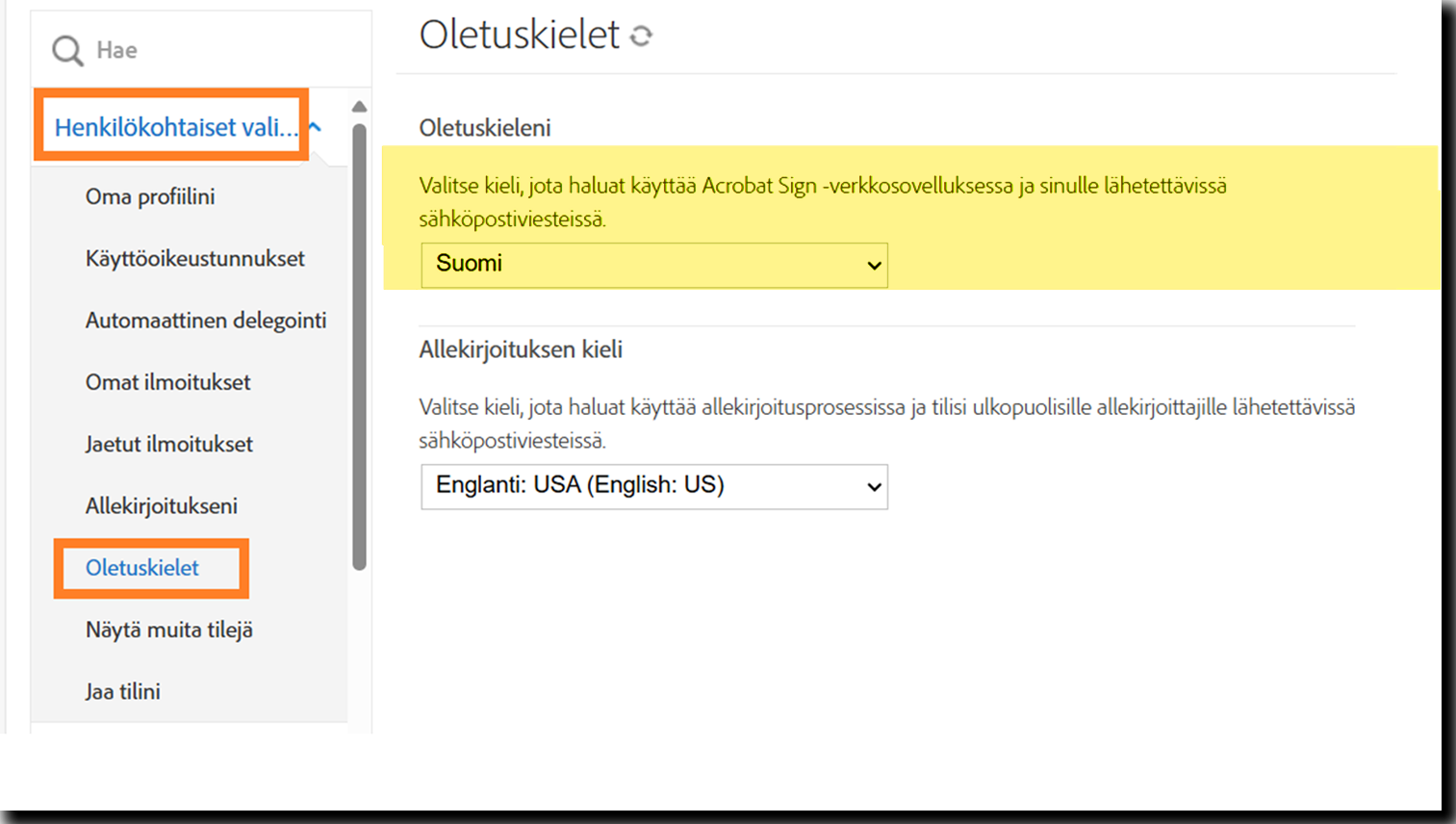Open the Englanti: USA signing language dropdown
Screen dimensions: 1456x824
[x=654, y=486]
